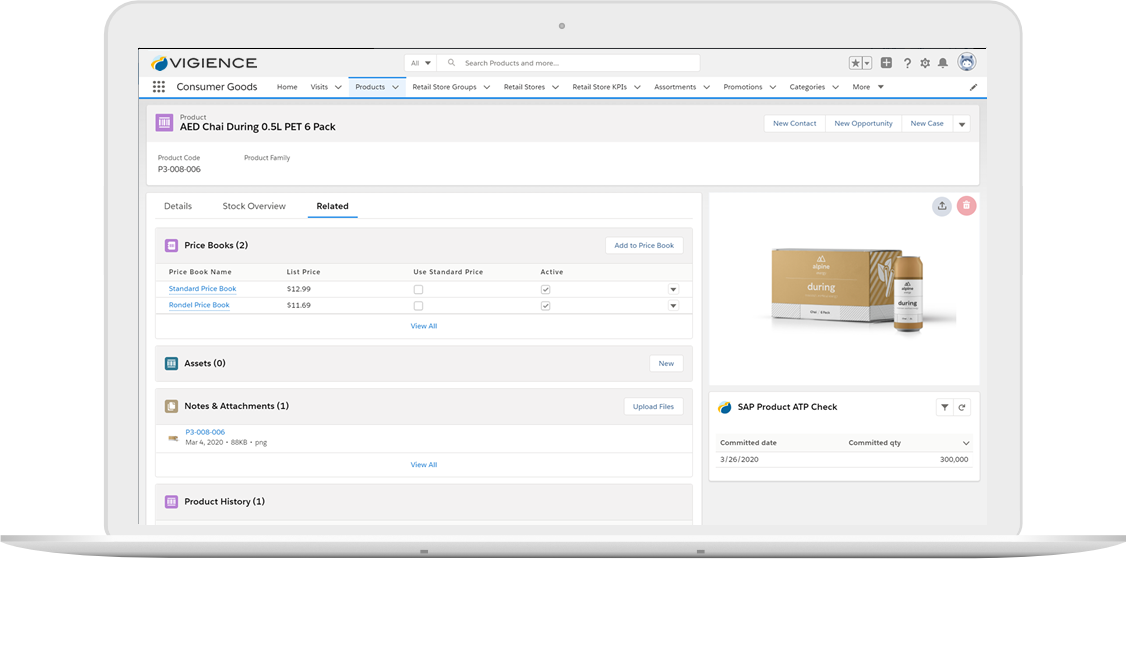The width and height of the screenshot is (1126, 650).
Task: Click the search magnifier icon
Action: pyautogui.click(x=452, y=63)
